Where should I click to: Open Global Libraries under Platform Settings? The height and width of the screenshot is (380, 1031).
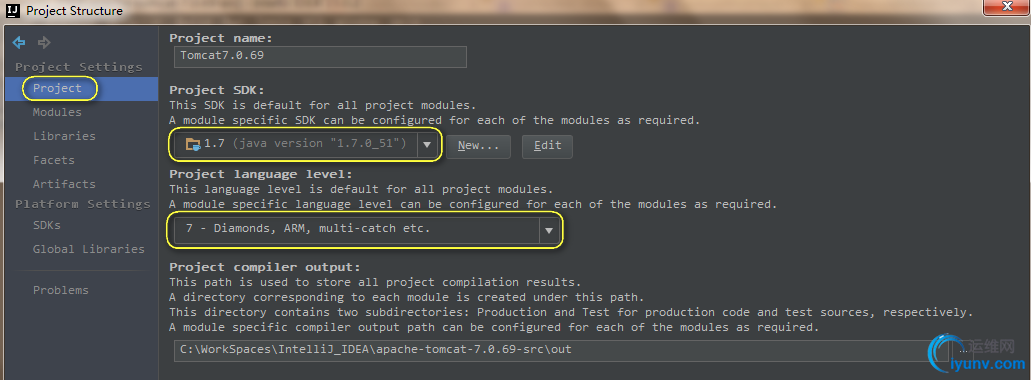pyautogui.click(x=89, y=249)
